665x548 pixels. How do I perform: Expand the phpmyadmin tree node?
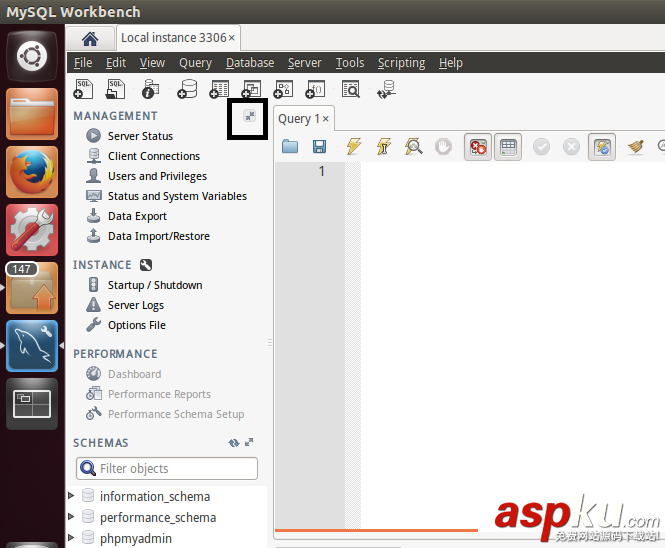point(71,537)
